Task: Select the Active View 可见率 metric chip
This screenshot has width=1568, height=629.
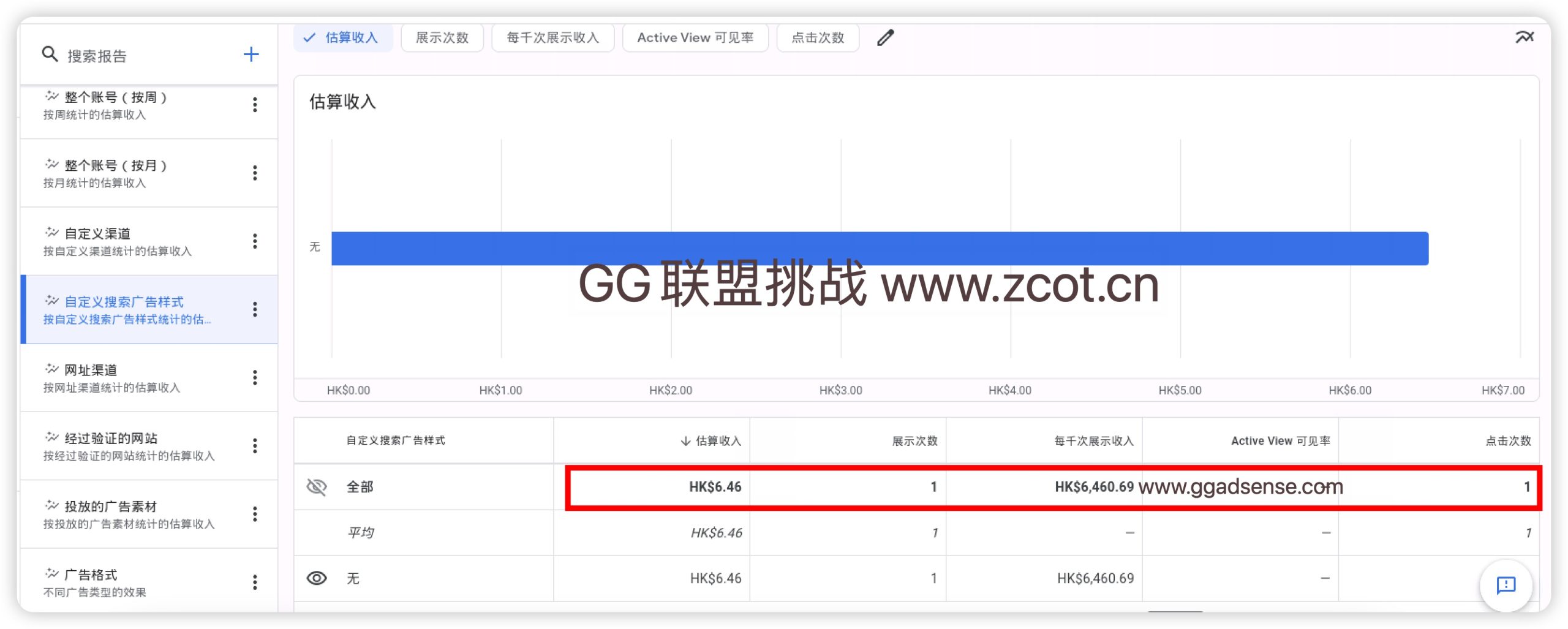Action: click(695, 38)
